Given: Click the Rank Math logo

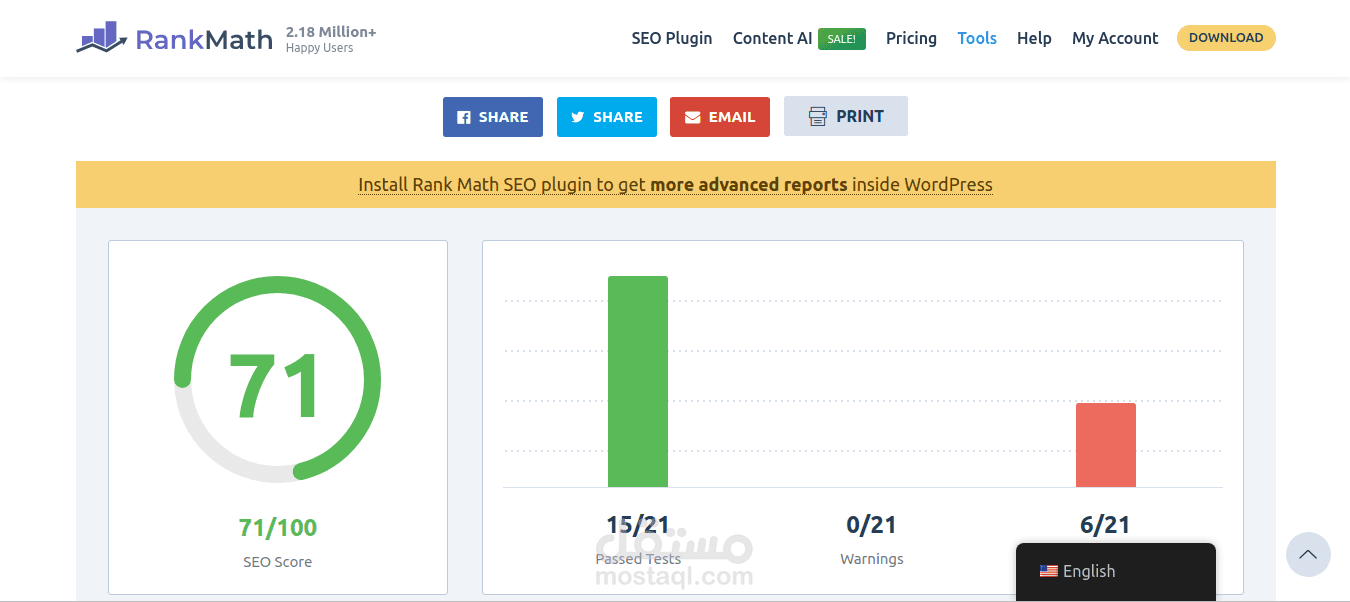Looking at the screenshot, I should point(174,39).
